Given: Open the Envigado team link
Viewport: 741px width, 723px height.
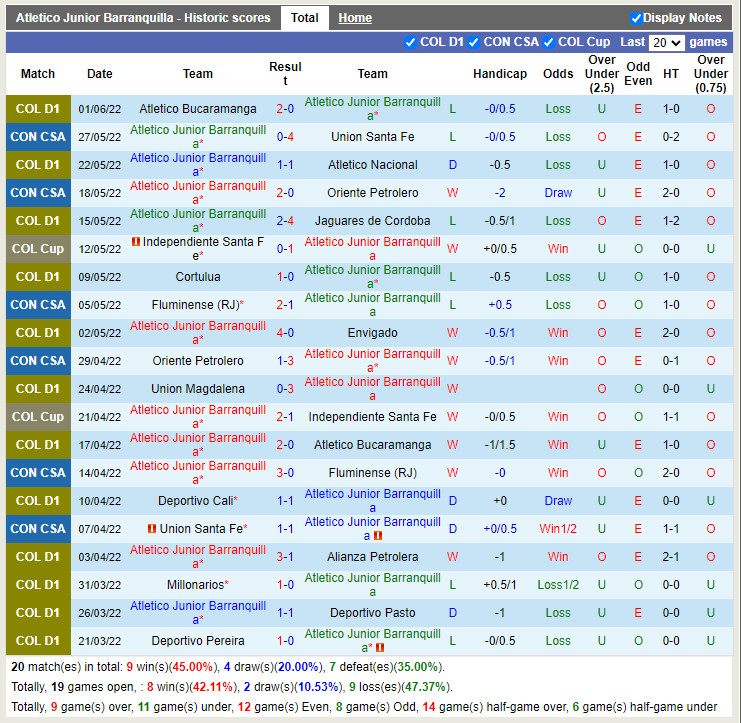Looking at the screenshot, I should [372, 333].
